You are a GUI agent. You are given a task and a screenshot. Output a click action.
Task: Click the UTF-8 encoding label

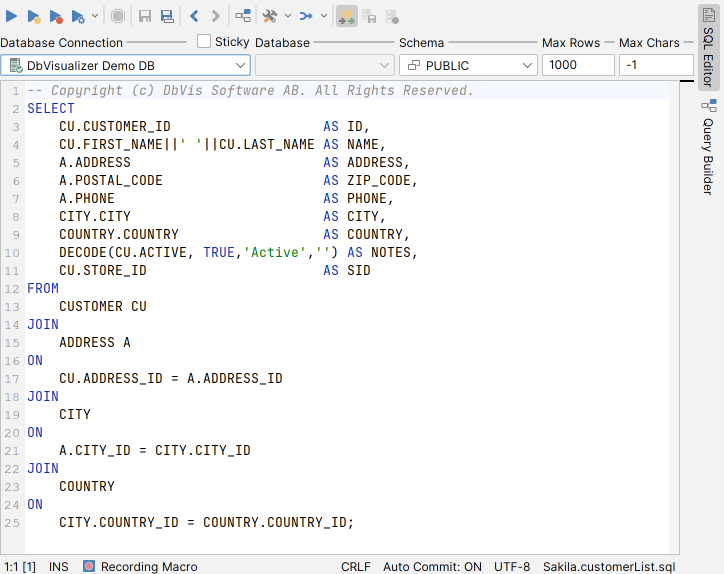pyautogui.click(x=512, y=566)
